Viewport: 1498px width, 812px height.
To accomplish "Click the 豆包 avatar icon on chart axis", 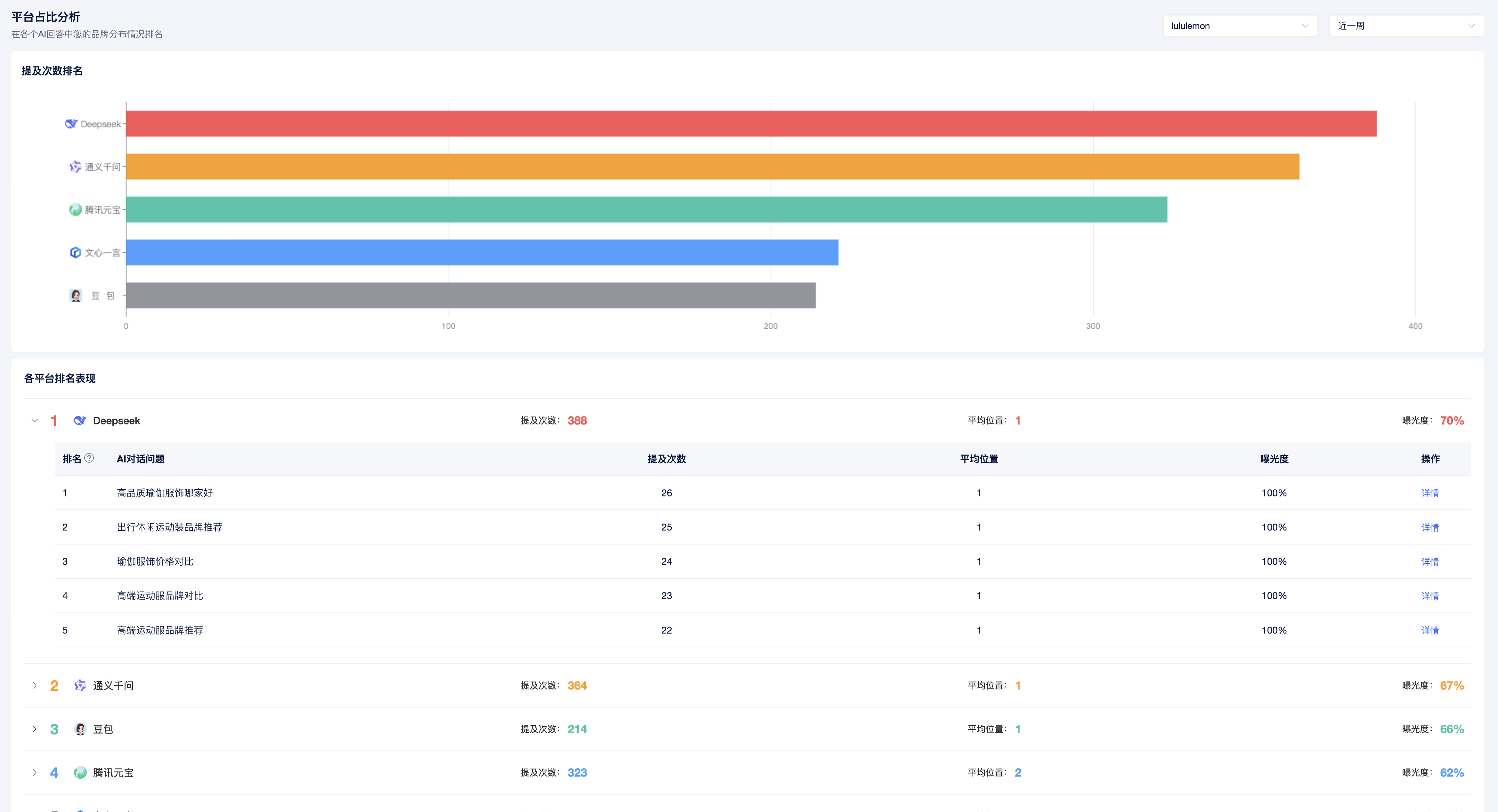I will coord(76,295).
